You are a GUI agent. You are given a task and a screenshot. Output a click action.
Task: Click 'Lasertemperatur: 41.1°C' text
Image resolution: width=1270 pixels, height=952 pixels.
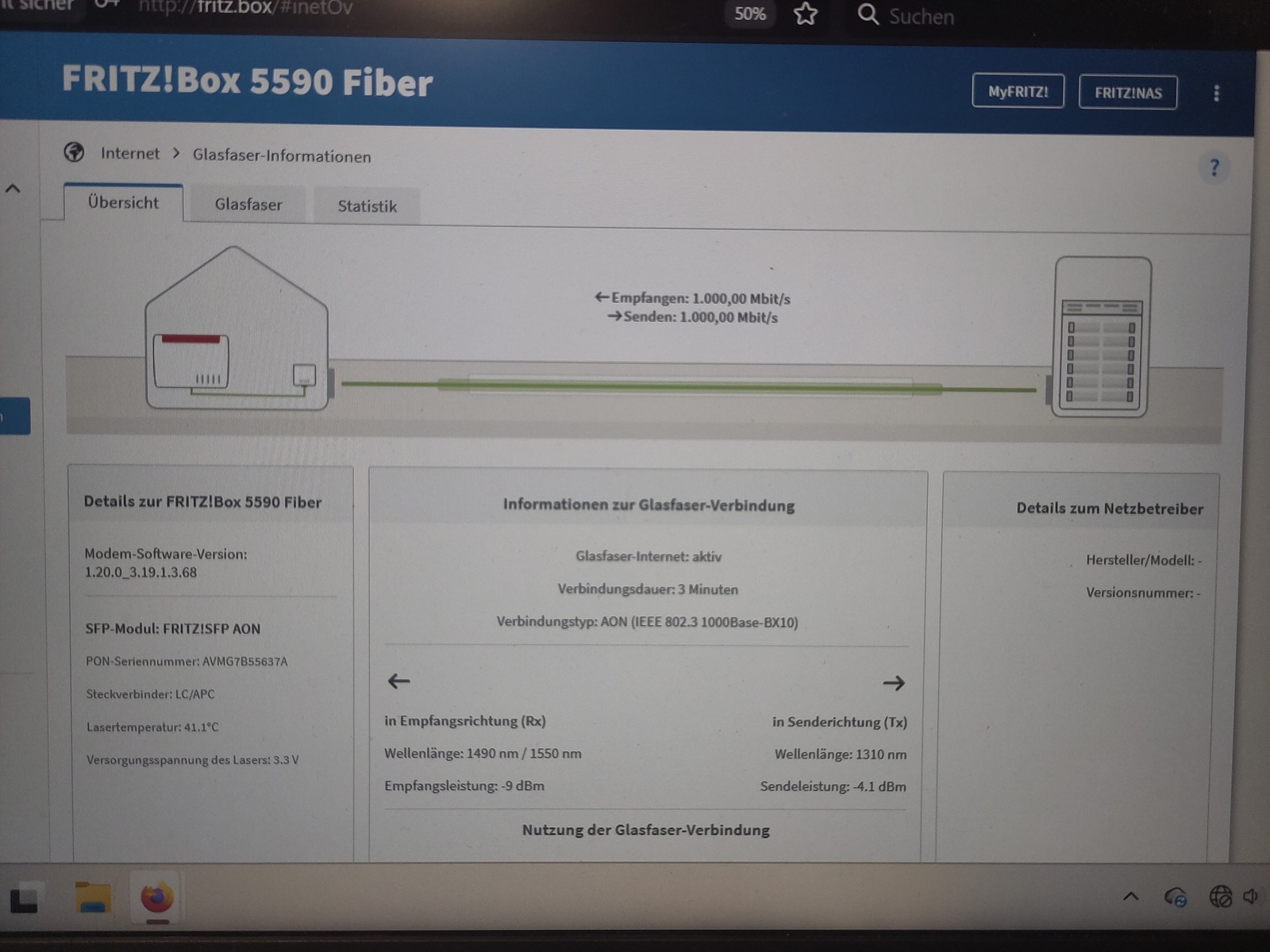(x=152, y=727)
